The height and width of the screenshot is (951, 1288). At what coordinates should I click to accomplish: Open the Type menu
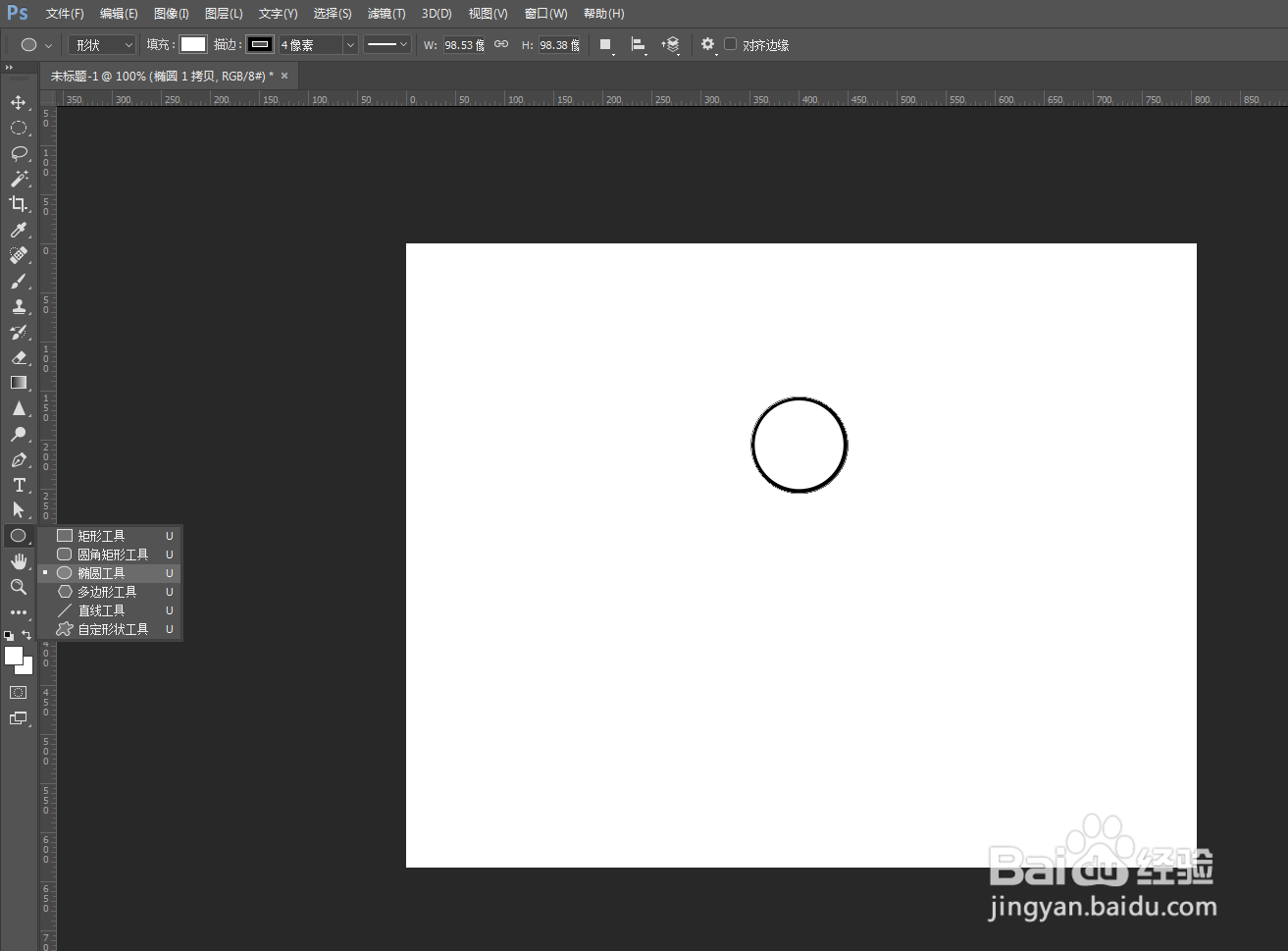(x=278, y=14)
